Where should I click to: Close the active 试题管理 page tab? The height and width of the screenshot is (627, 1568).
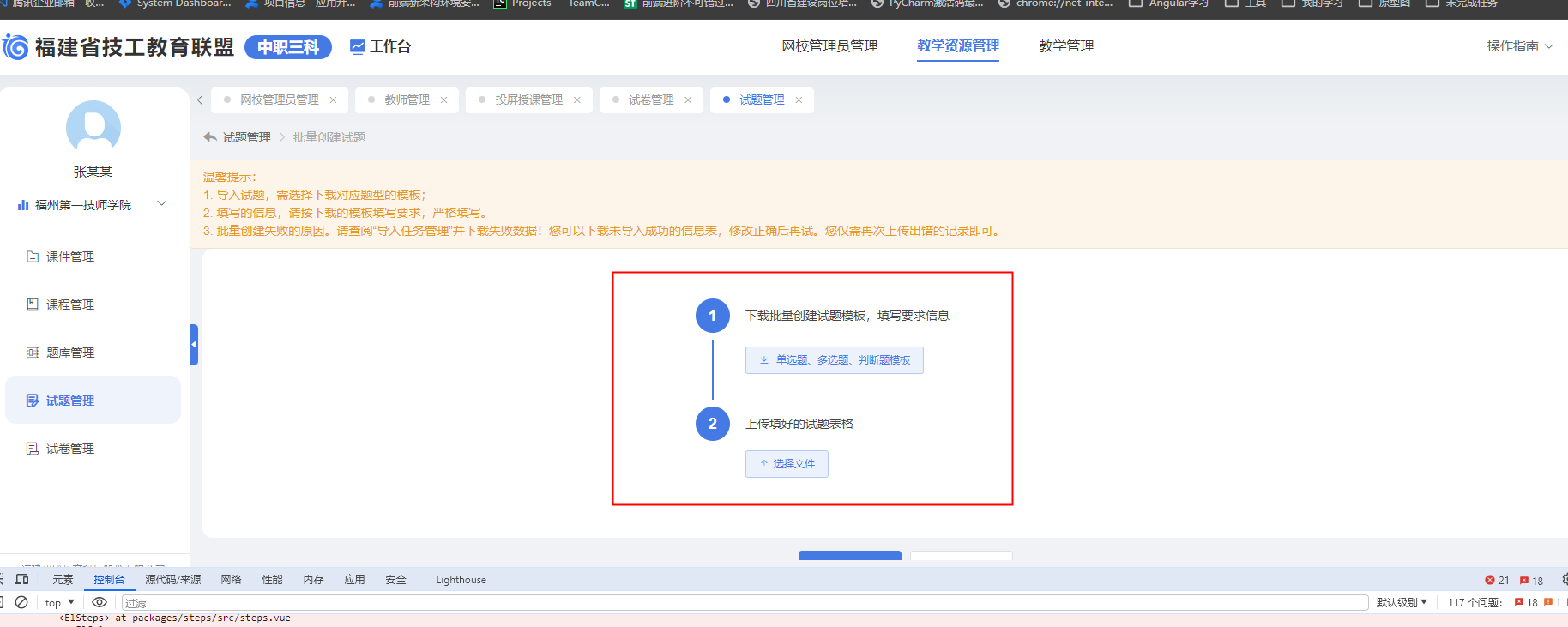pos(799,100)
